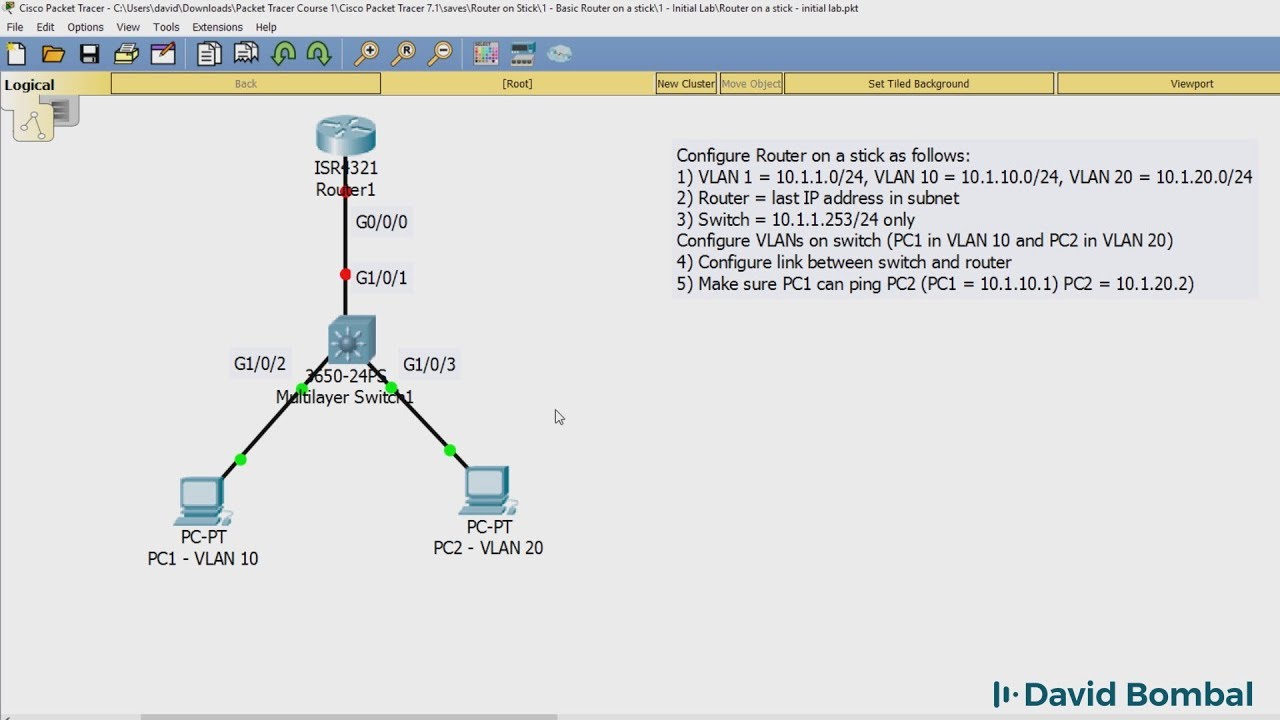Open a file with the folder icon
Viewport: 1280px width, 720px height.
coord(53,54)
